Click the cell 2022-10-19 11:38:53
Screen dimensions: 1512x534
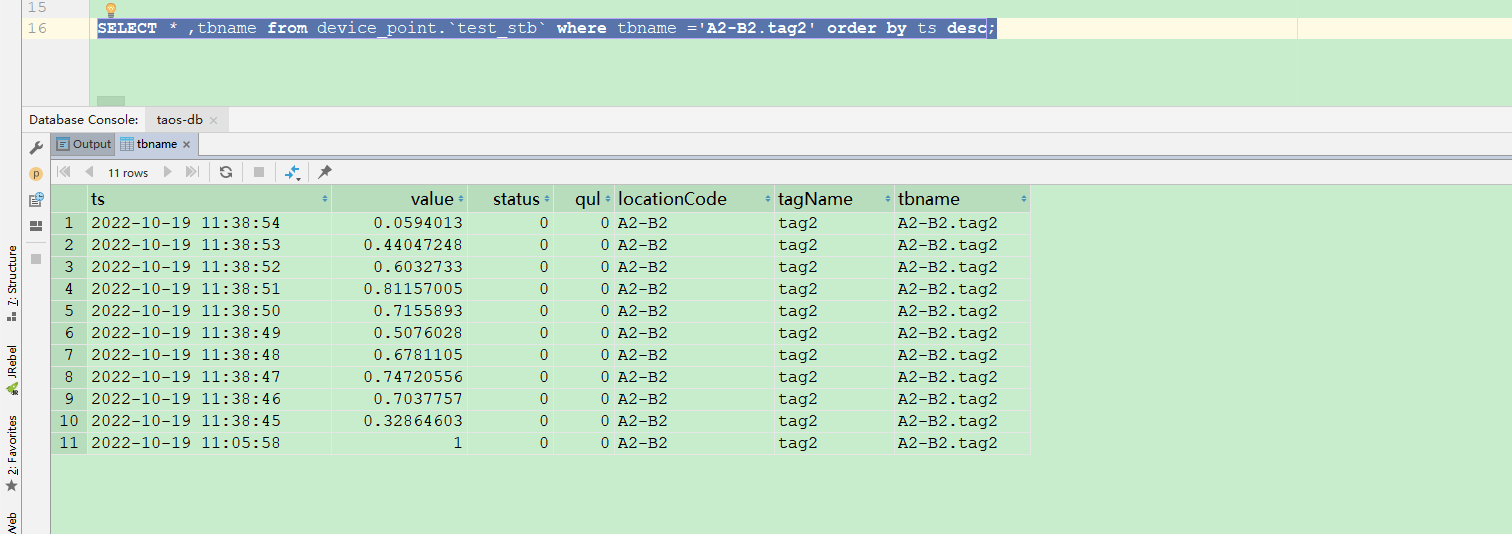tap(210, 245)
